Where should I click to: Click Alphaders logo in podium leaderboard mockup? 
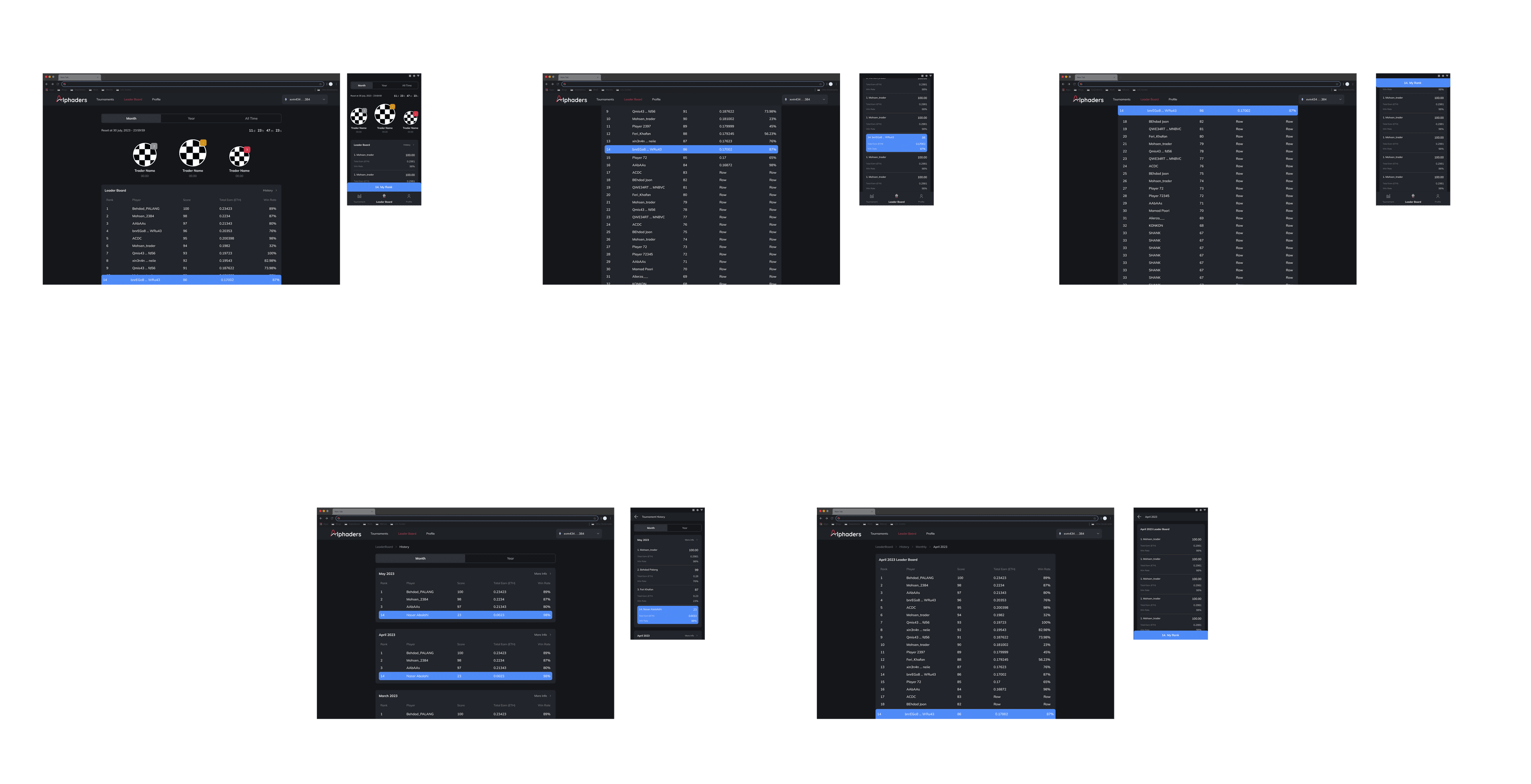coord(72,100)
